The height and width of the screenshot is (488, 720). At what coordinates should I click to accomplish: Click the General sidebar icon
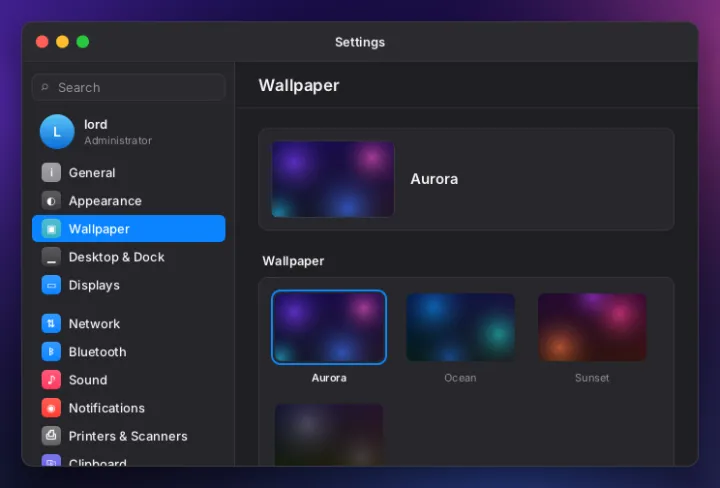point(51,173)
